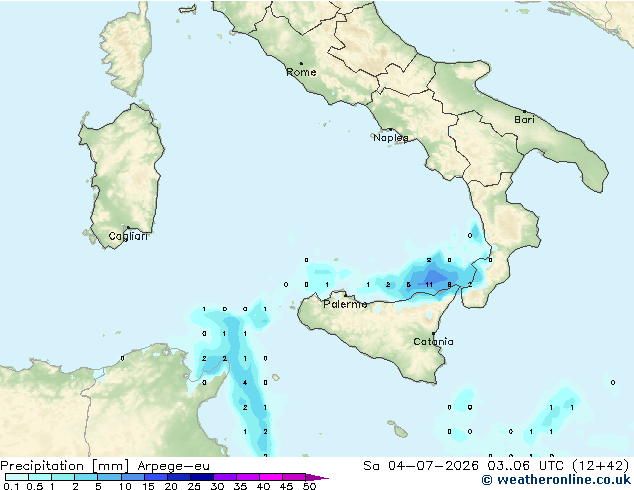The height and width of the screenshot is (490, 634).
Task: Click the '11' precipitation value north of Sicily
Action: coord(429,285)
